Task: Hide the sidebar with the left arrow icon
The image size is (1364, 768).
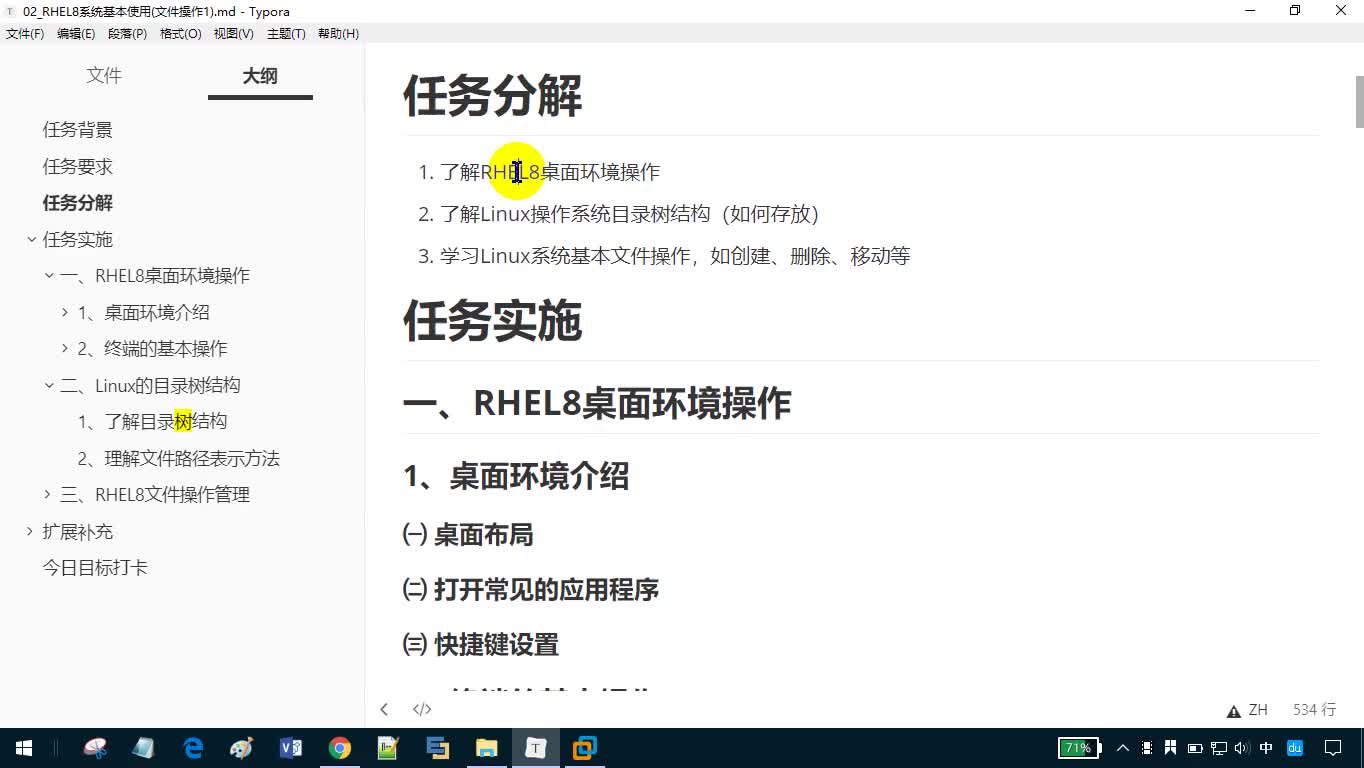Action: (x=384, y=709)
